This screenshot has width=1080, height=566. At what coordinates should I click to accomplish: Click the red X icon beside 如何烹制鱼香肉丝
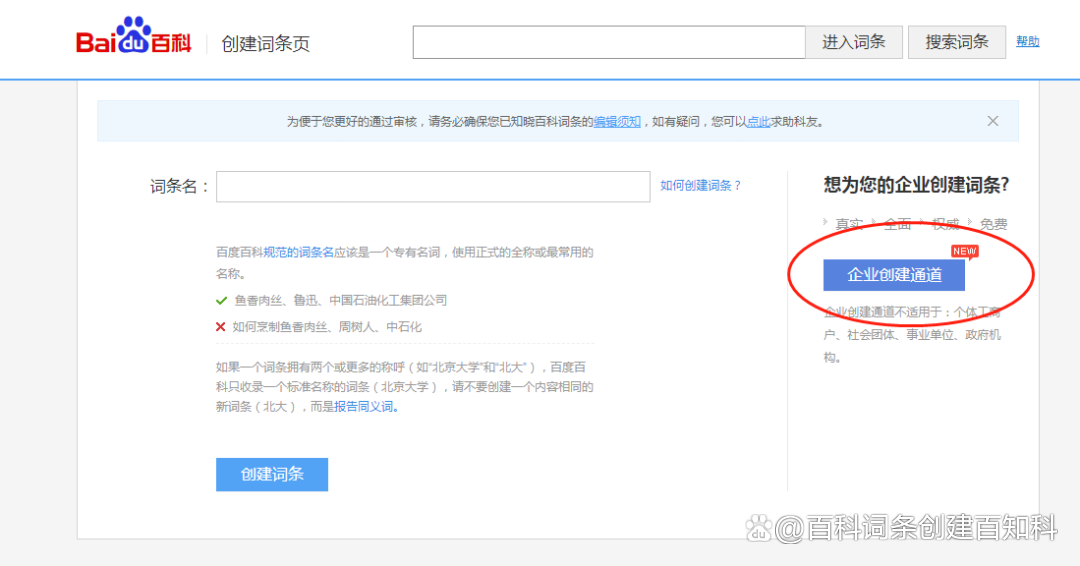[x=222, y=327]
